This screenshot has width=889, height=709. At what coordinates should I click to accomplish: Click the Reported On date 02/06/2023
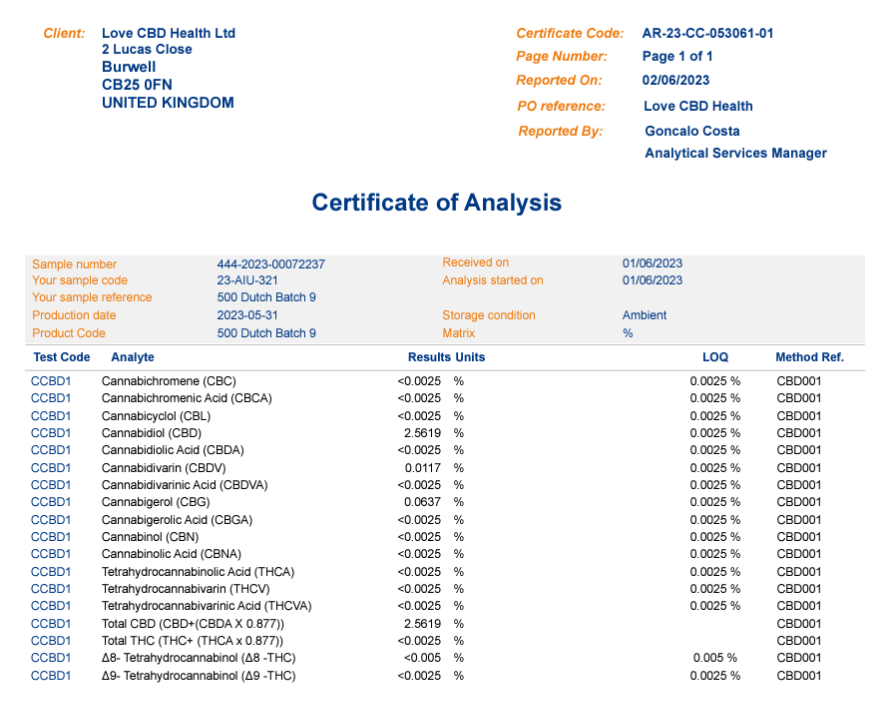tap(675, 80)
